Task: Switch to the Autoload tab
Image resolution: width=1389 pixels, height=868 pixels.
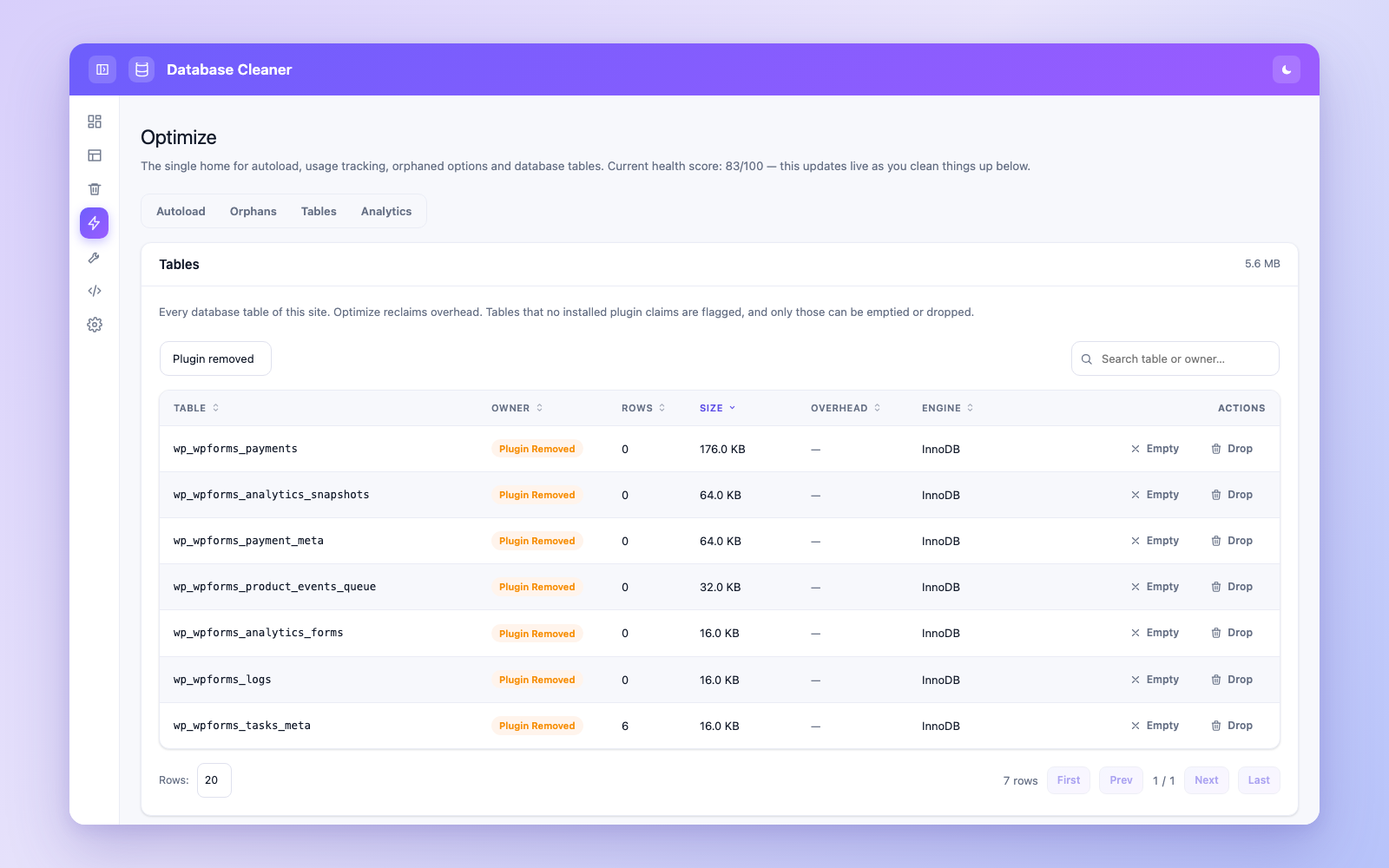Action: 181,211
